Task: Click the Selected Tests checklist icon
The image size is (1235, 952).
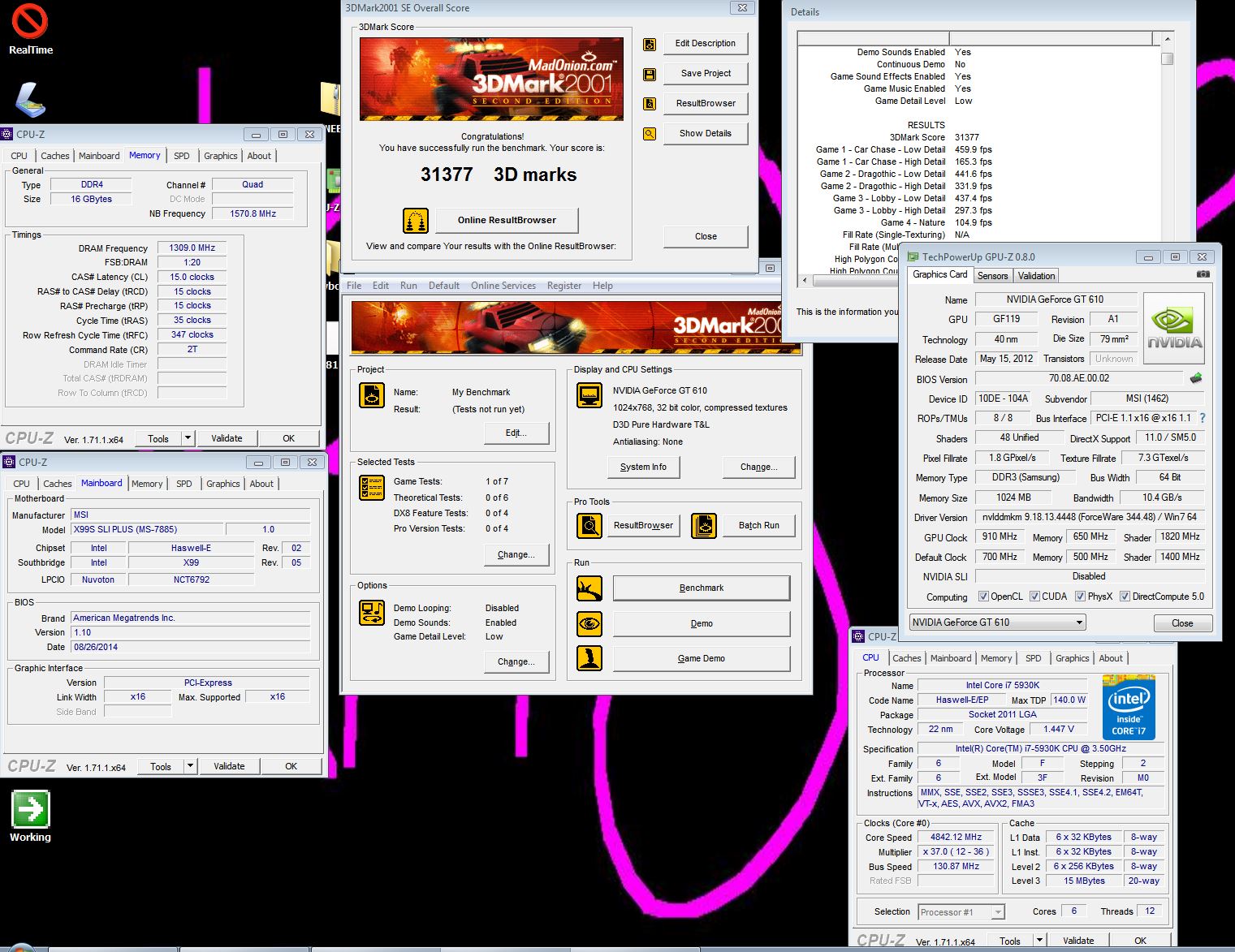Action: 372,488
